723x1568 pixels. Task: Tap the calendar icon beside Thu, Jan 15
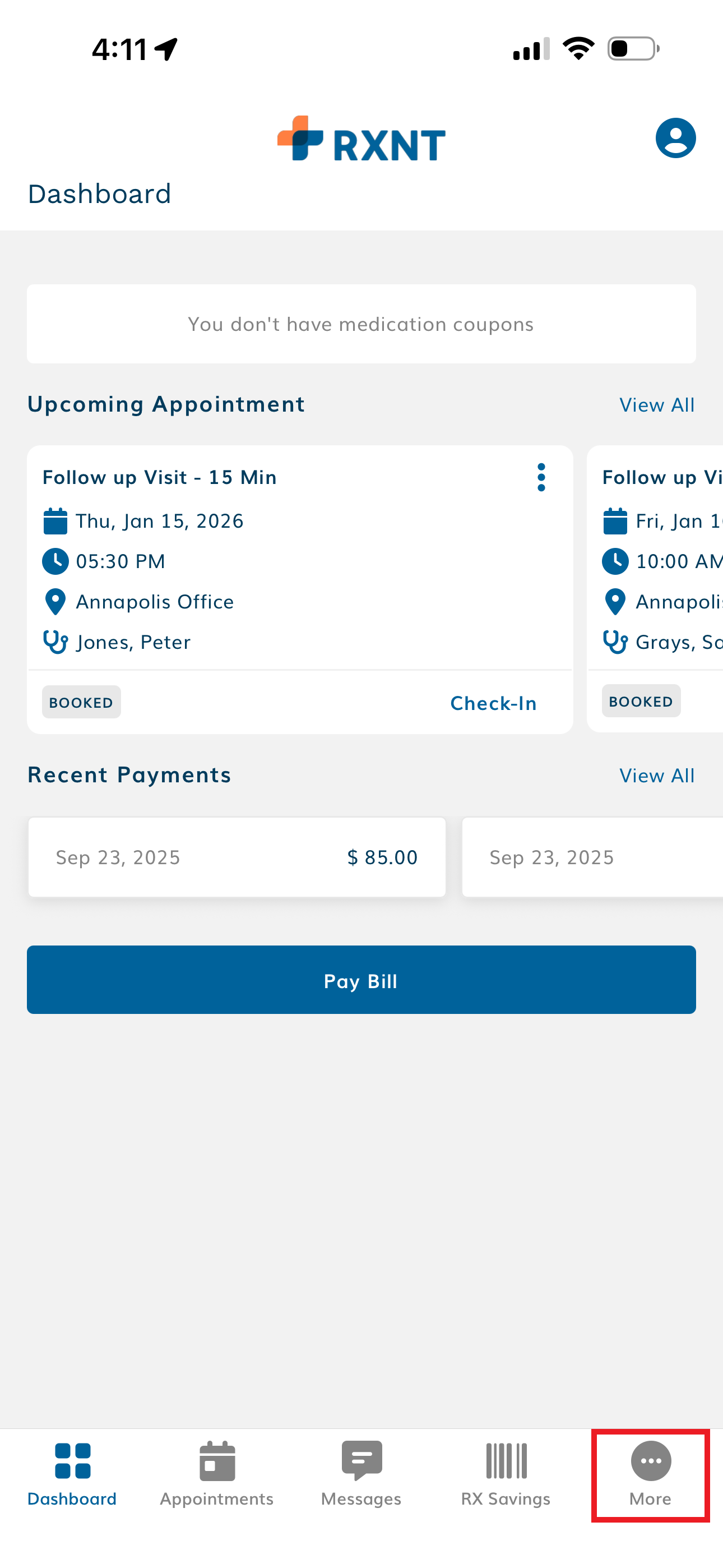[55, 521]
